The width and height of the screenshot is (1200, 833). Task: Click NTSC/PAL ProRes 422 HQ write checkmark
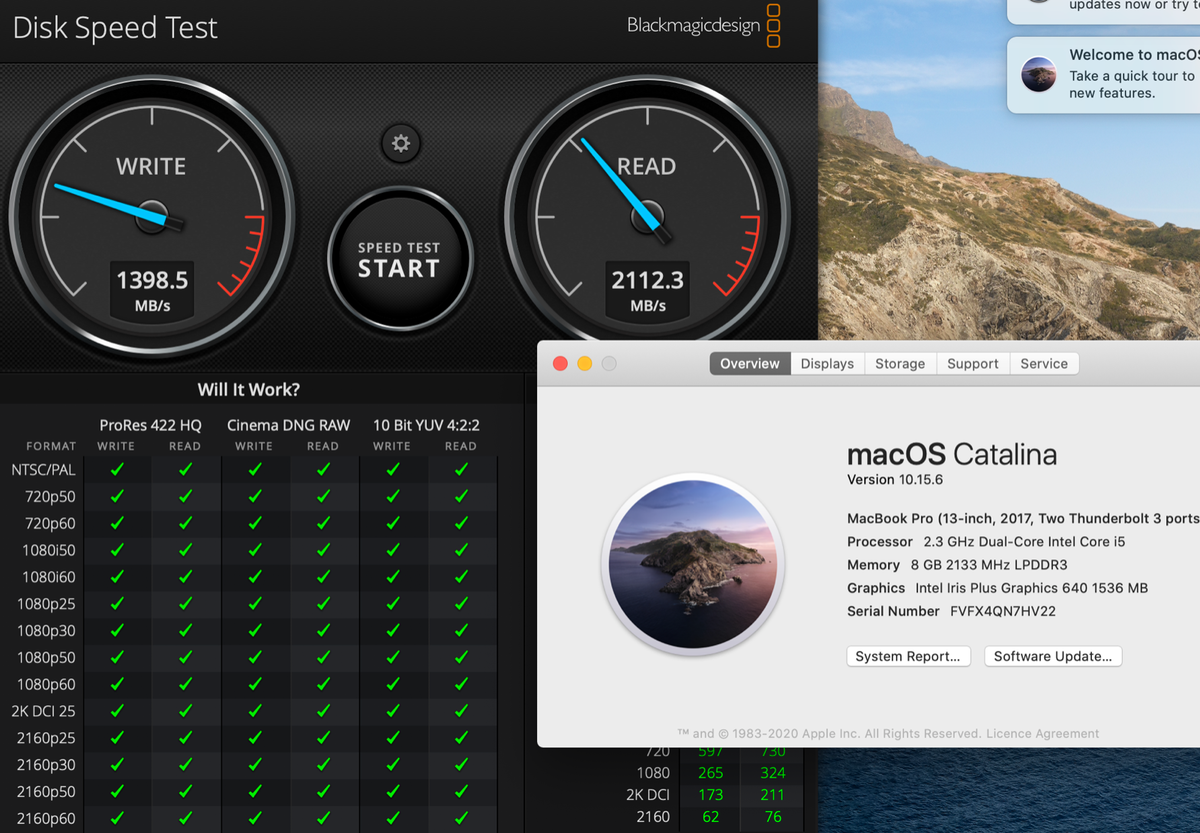point(117,469)
